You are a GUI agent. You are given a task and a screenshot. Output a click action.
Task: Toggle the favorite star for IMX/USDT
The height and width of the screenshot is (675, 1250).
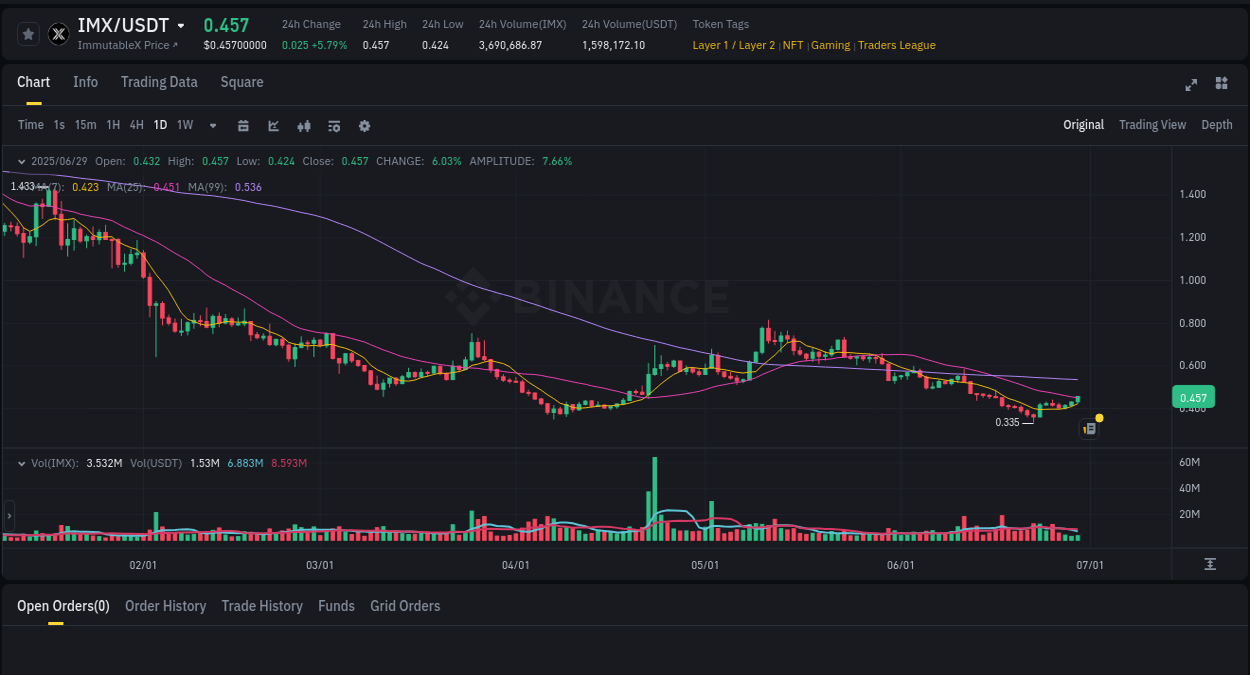28,33
